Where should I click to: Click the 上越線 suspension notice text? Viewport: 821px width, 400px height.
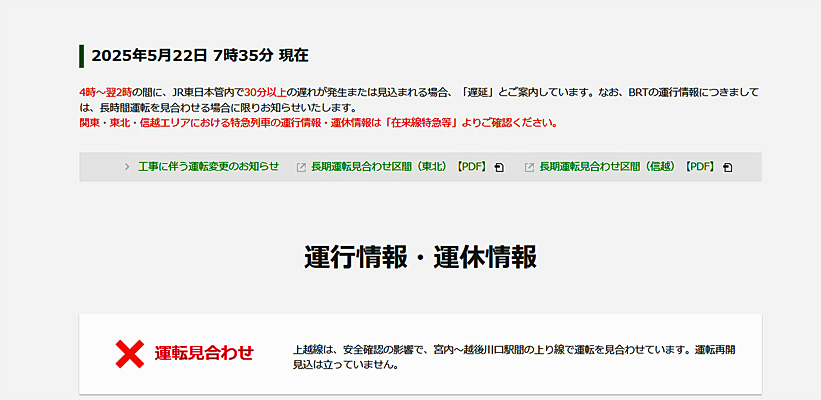(514, 357)
